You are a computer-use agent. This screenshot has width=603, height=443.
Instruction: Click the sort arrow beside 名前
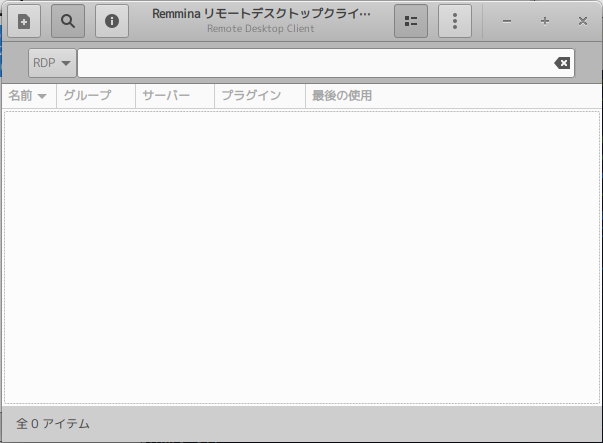(x=43, y=97)
